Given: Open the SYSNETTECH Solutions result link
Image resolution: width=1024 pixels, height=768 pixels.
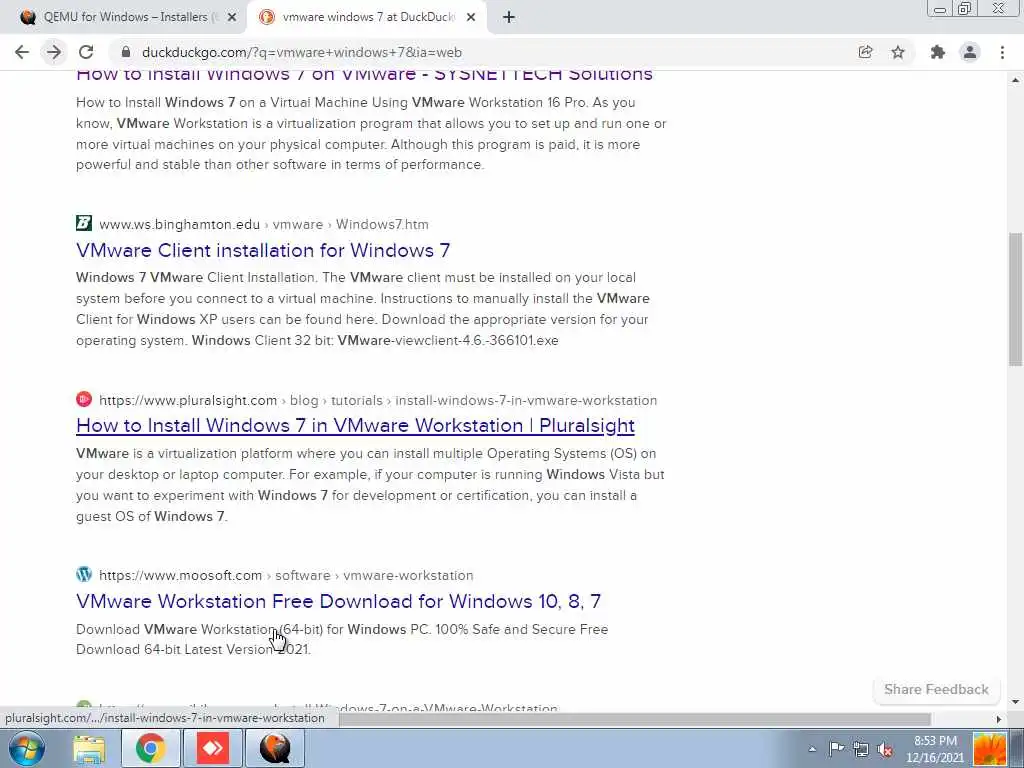Looking at the screenshot, I should [x=364, y=74].
